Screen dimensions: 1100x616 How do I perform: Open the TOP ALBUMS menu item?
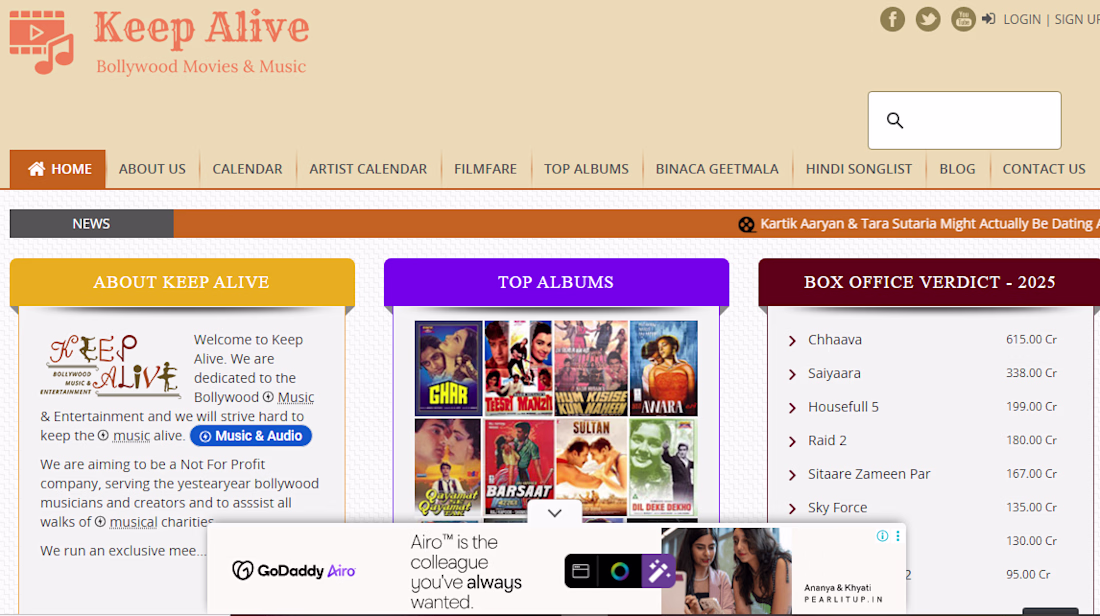tap(586, 169)
